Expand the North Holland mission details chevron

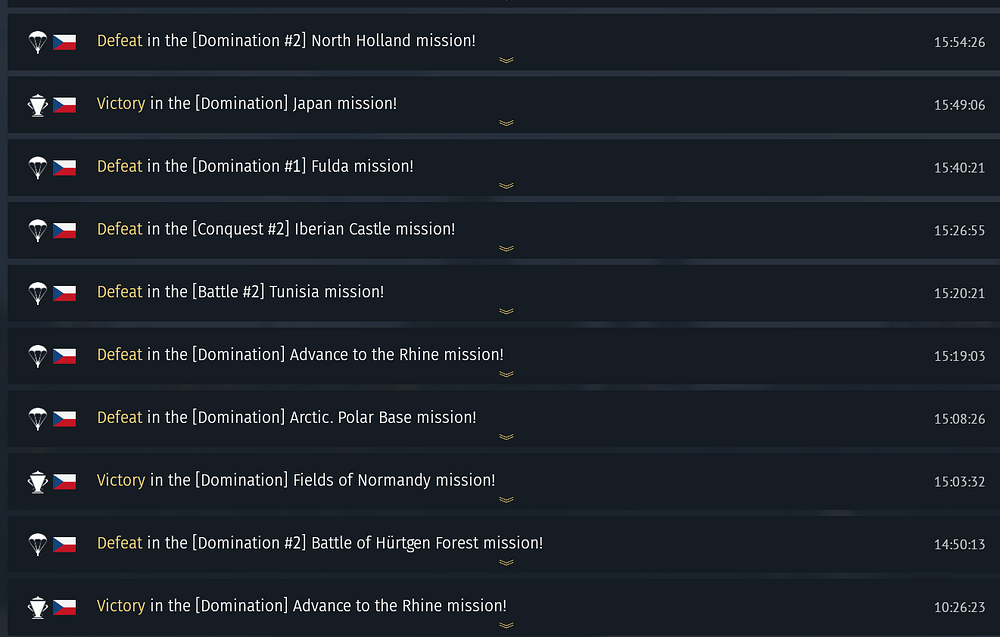point(506,61)
